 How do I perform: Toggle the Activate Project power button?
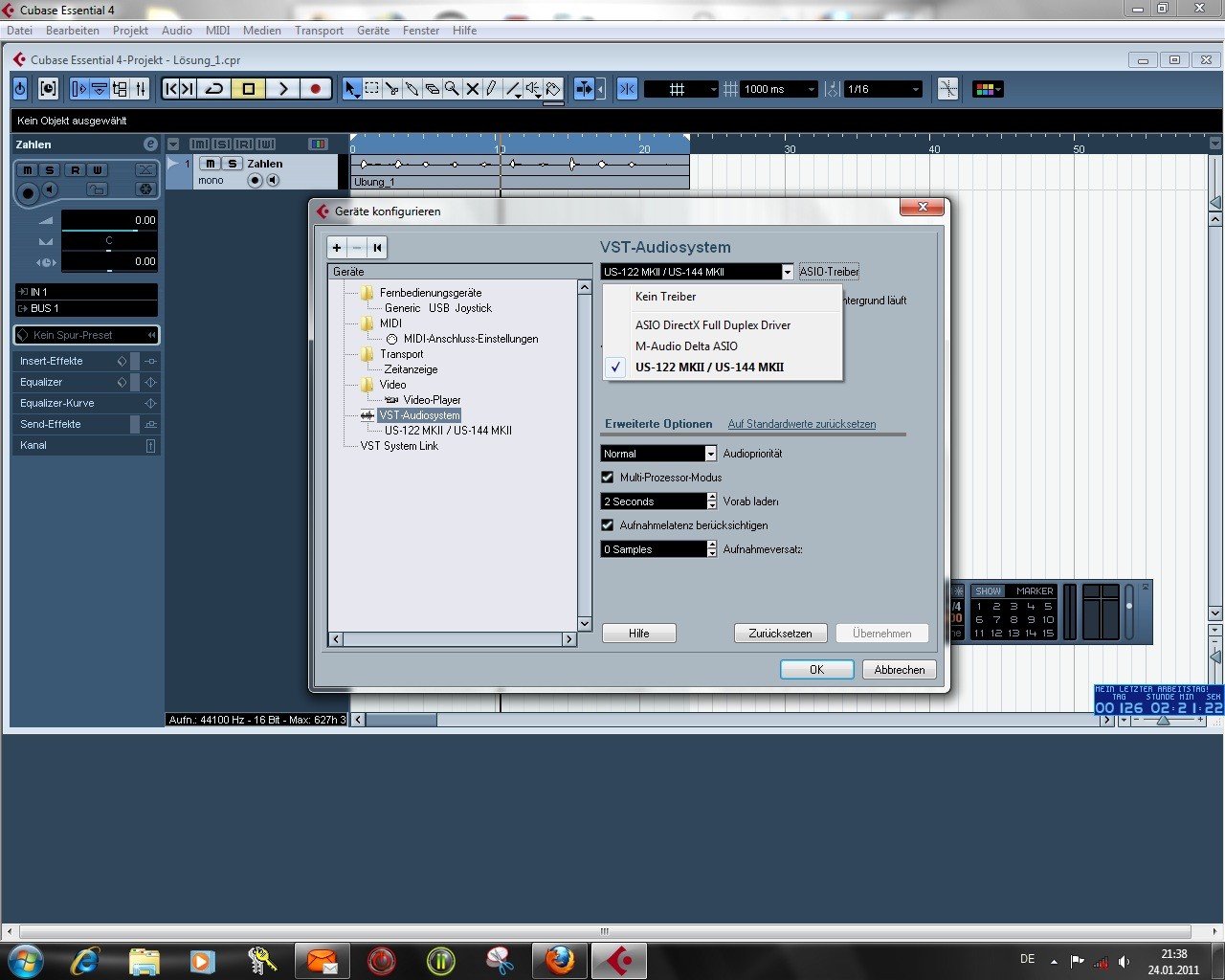[20, 89]
